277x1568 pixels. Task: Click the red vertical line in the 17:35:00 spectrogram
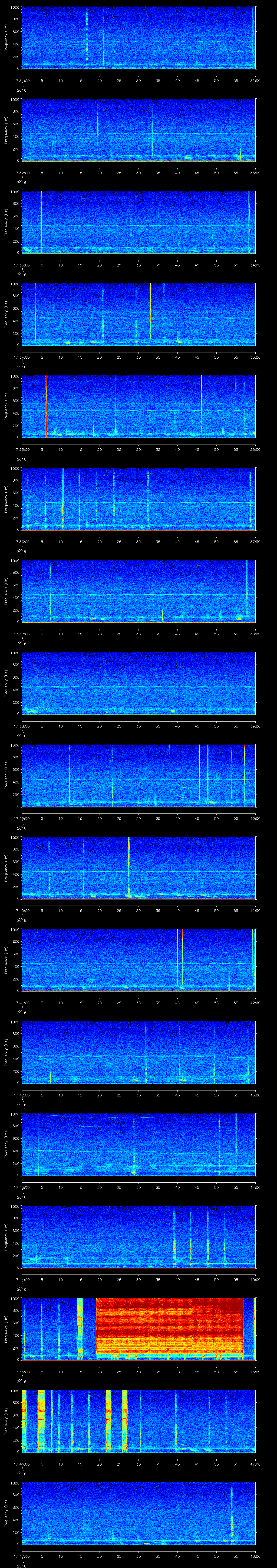coord(46,407)
